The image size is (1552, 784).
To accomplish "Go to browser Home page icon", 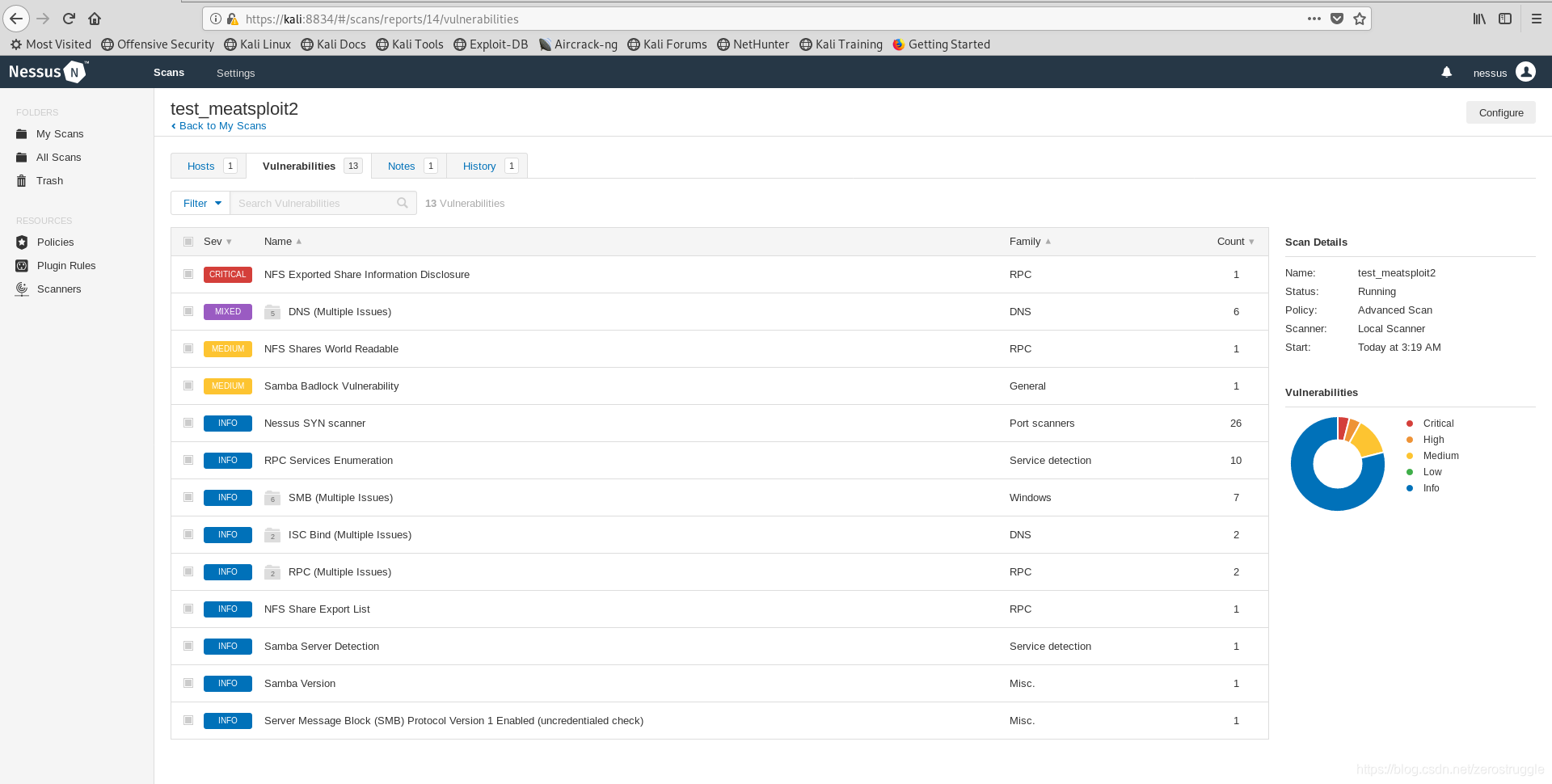I will 95,19.
